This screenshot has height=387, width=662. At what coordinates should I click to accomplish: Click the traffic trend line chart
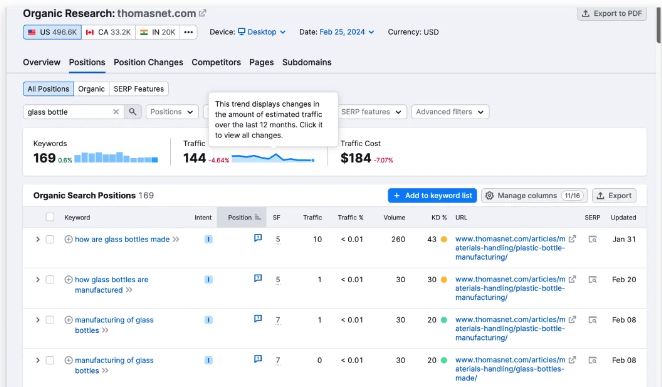click(273, 158)
